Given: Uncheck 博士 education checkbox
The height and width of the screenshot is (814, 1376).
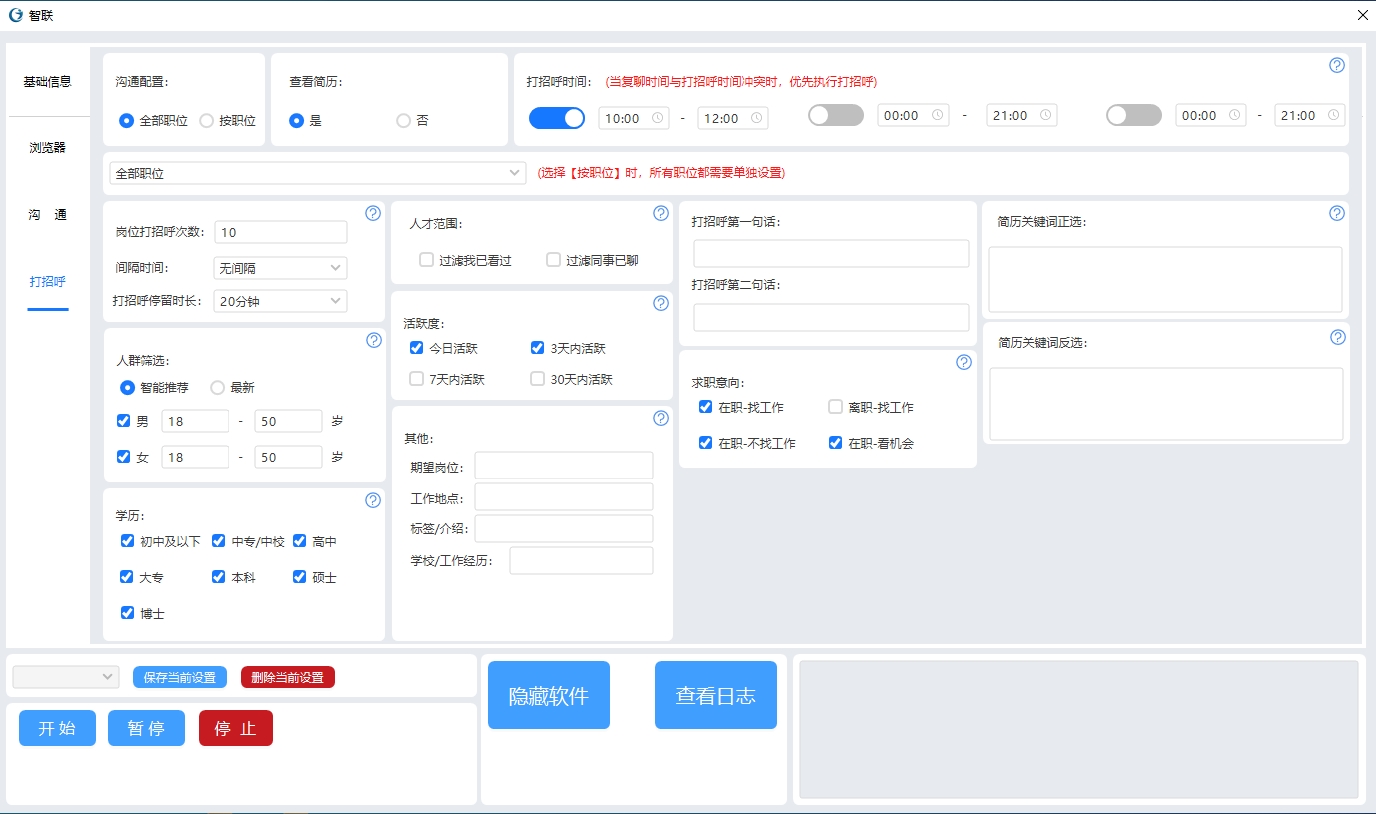Looking at the screenshot, I should pos(127,613).
